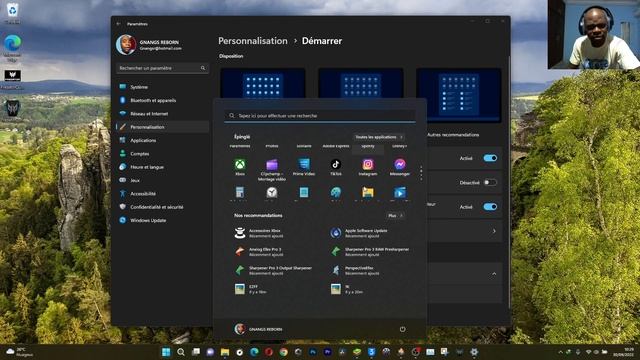The height and width of the screenshot is (360, 640).
Task: Click the Windows Start button on taskbar
Action: (166, 352)
